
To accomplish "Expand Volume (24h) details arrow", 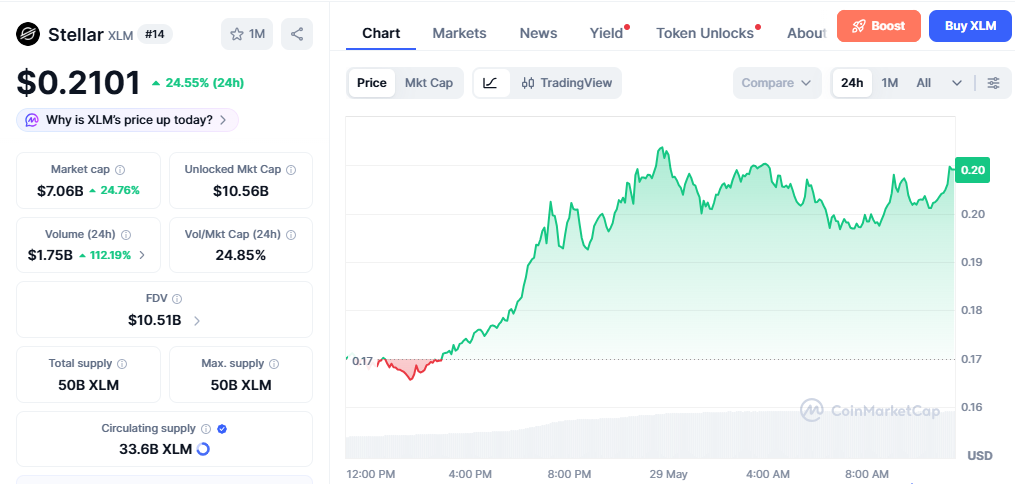I will click(x=142, y=255).
